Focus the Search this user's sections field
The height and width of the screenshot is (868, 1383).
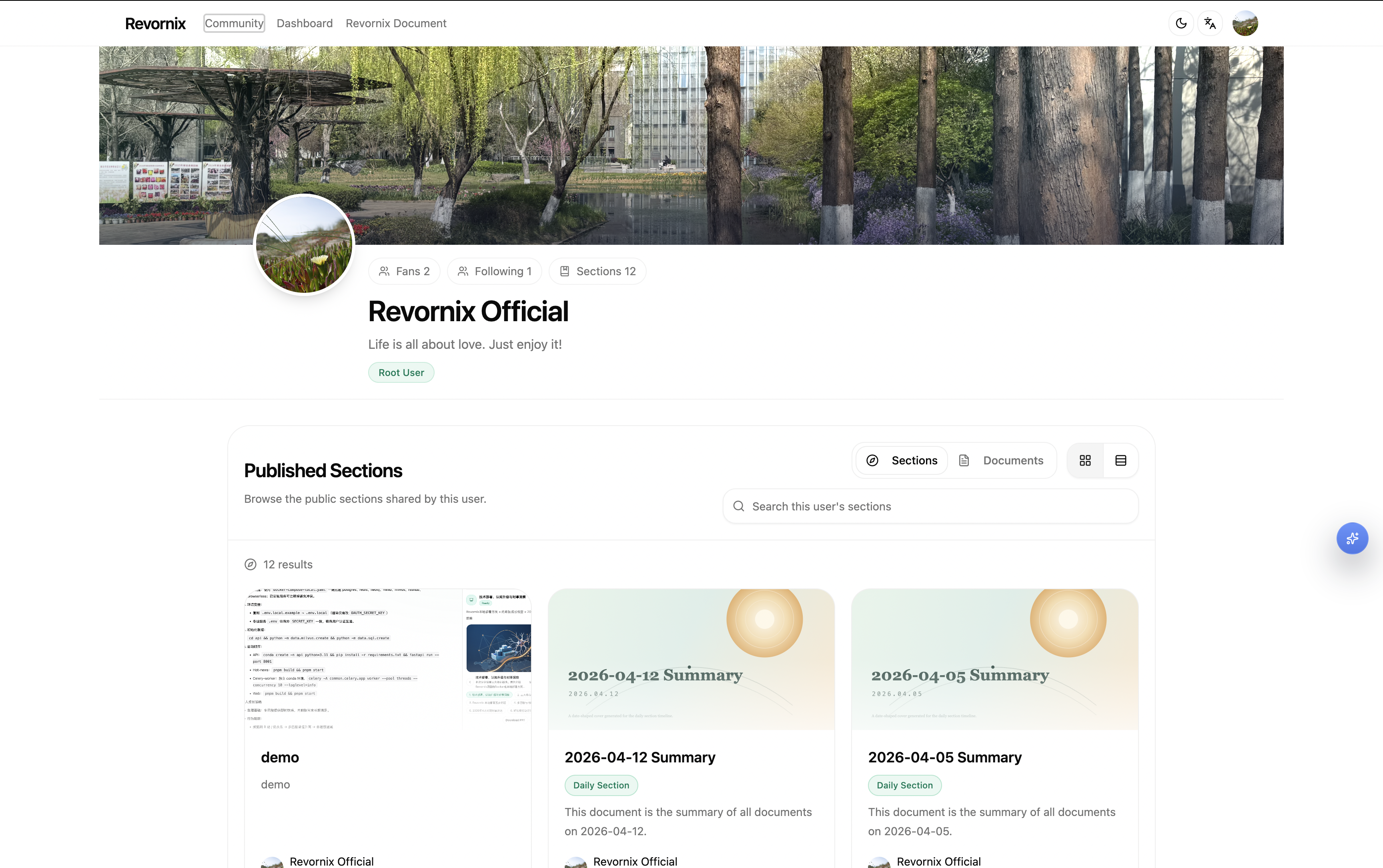[x=930, y=506]
